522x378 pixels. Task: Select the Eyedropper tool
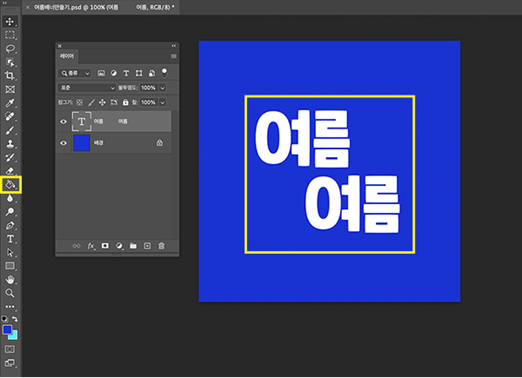point(10,103)
